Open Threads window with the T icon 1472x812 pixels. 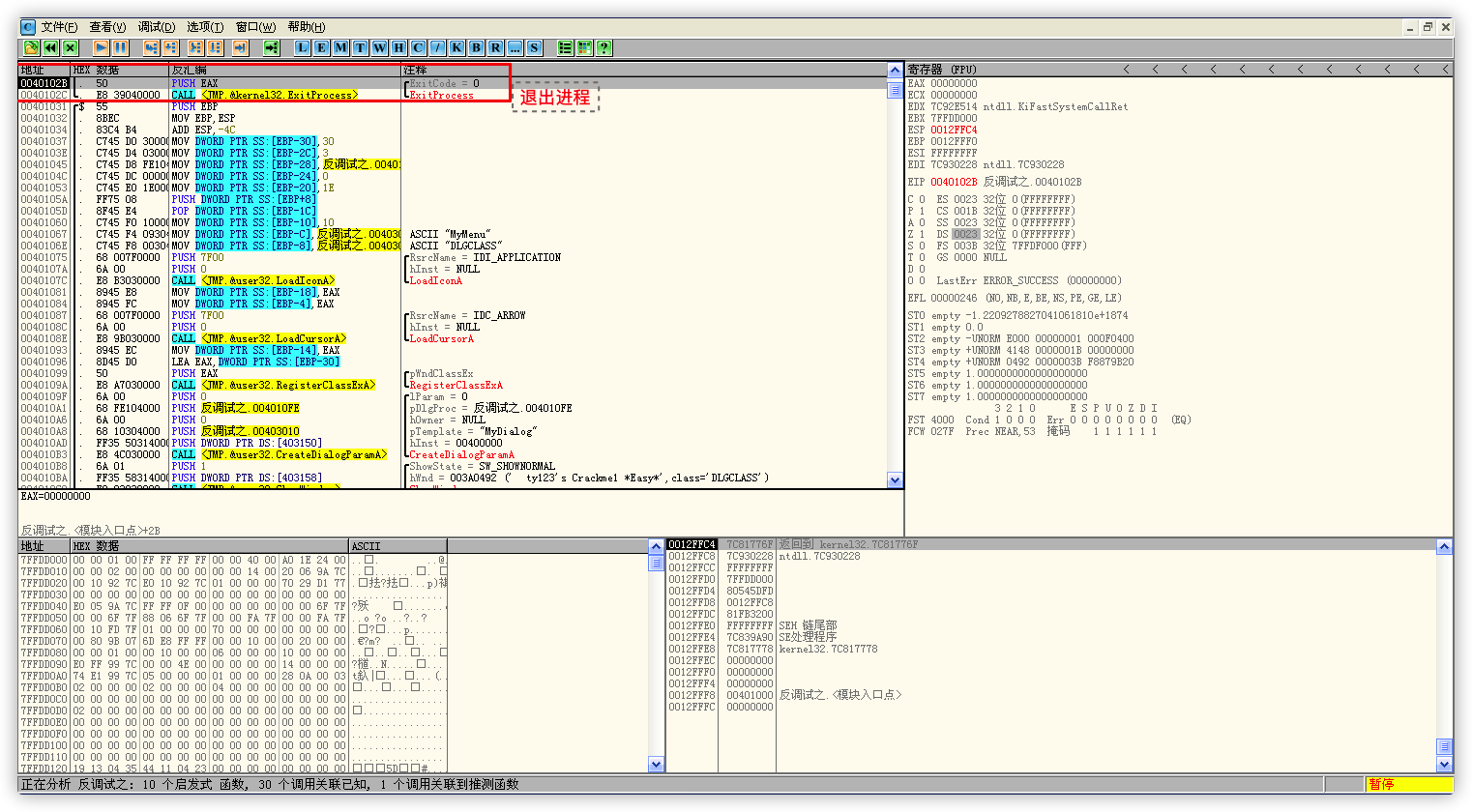click(360, 47)
